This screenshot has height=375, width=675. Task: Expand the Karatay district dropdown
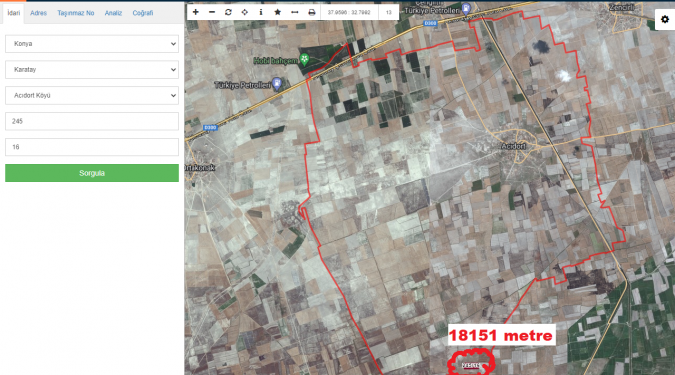92,70
